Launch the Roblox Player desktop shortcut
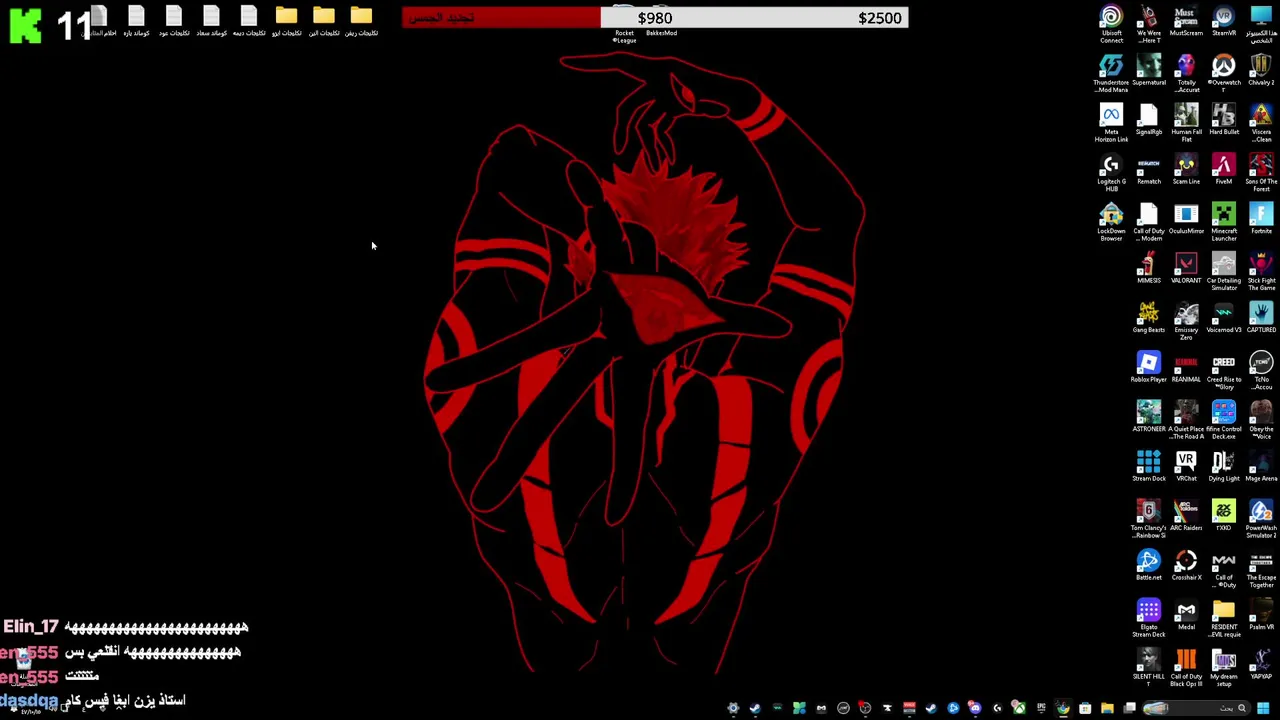 click(1149, 368)
